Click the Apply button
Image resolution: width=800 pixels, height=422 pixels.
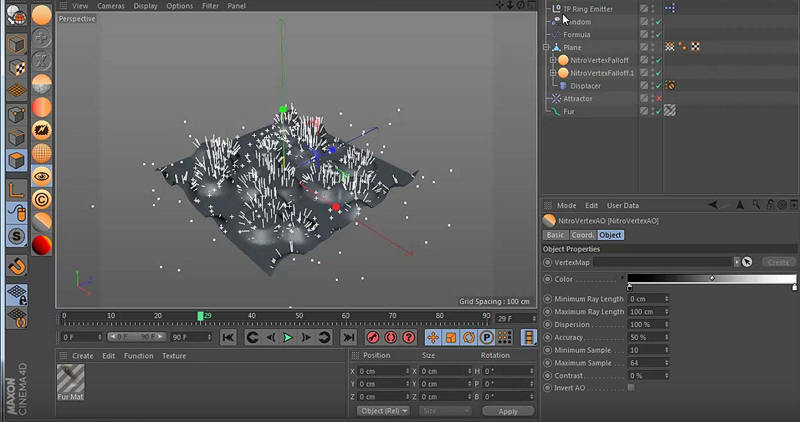coord(507,411)
